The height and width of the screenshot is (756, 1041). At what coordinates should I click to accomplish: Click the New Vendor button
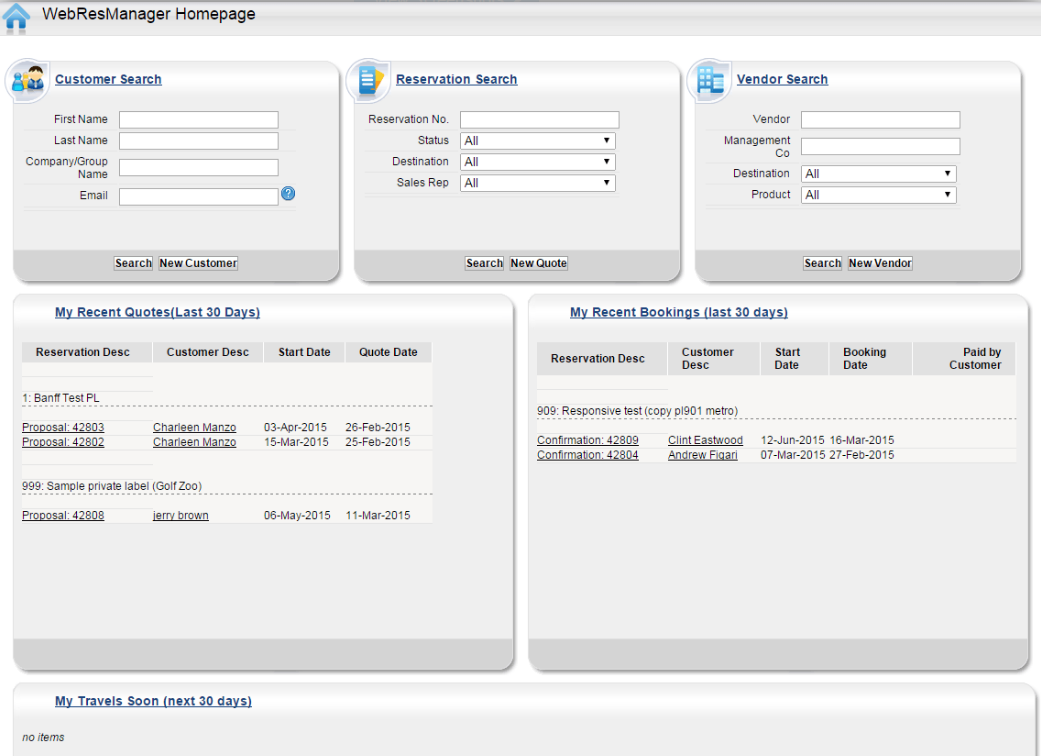pos(879,263)
